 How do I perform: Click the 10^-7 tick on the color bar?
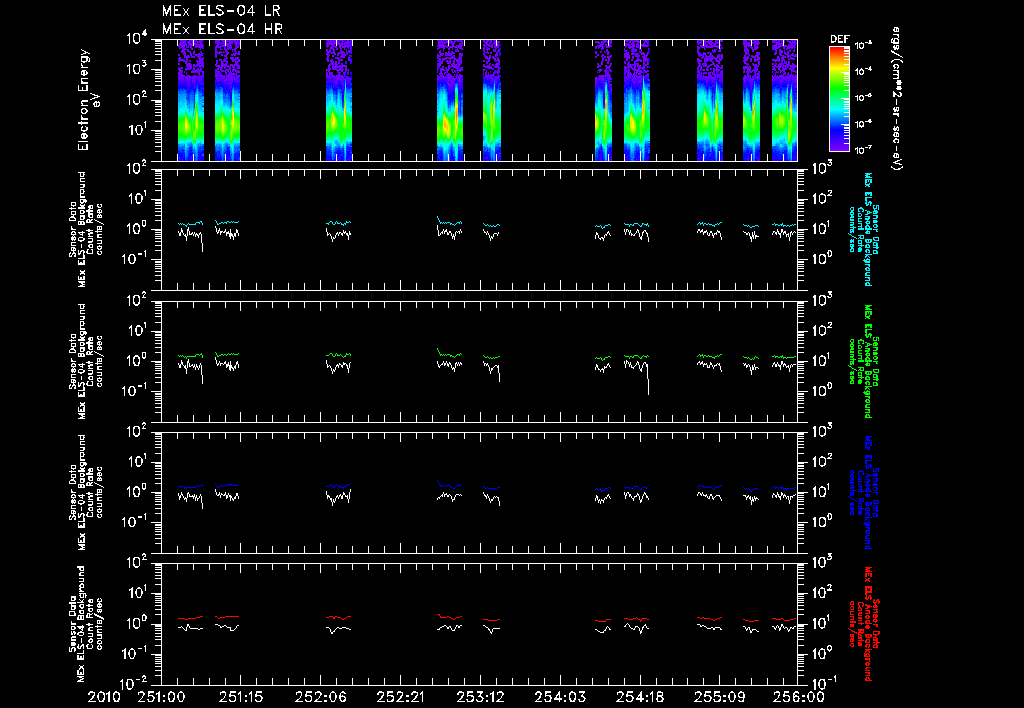pos(864,150)
